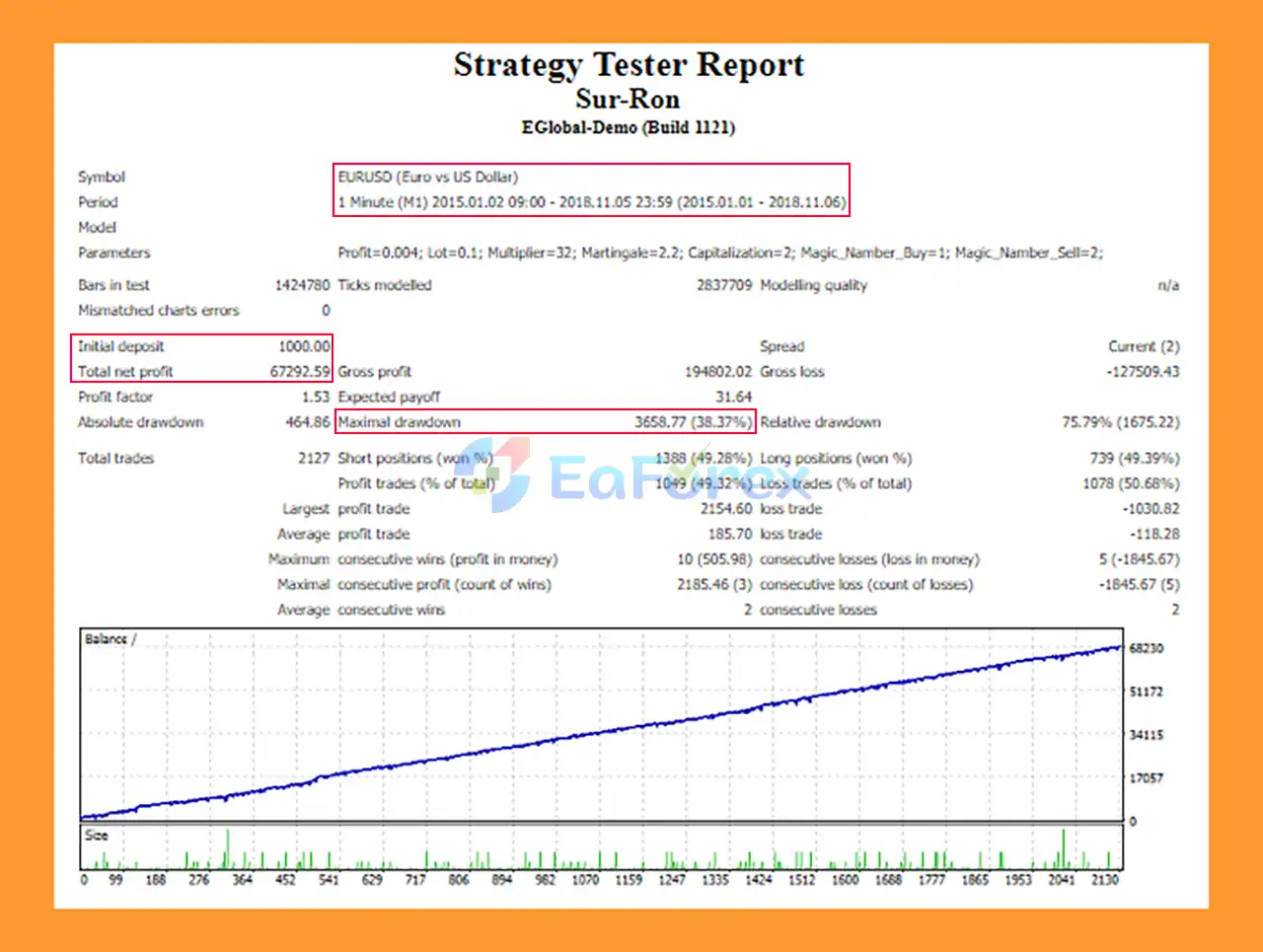Click the Total net profit value 67292.59
The width and height of the screenshot is (1263, 952).
[x=300, y=372]
